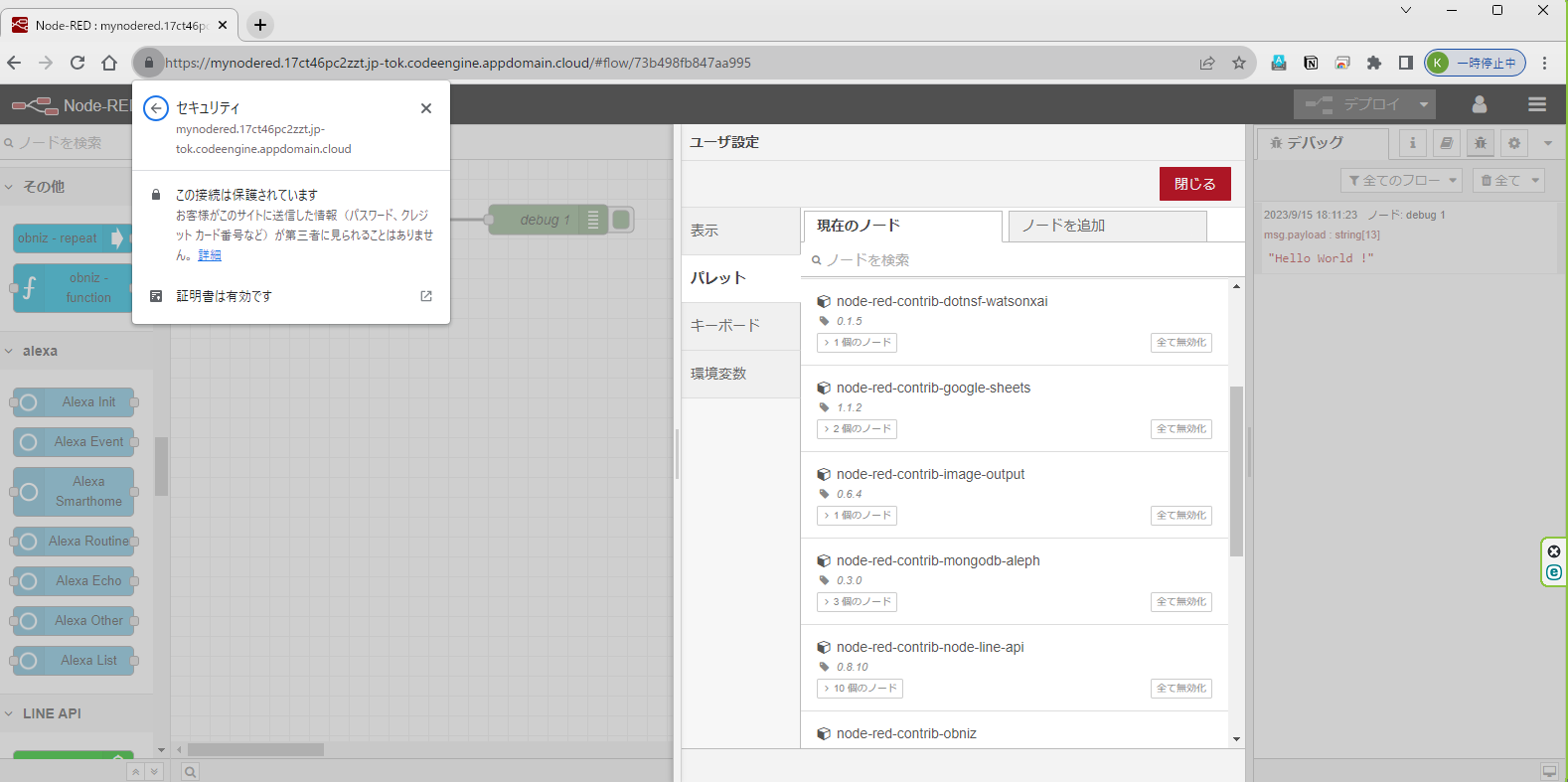
Task: Toggle the debug 1 node output button
Action: click(x=622, y=220)
